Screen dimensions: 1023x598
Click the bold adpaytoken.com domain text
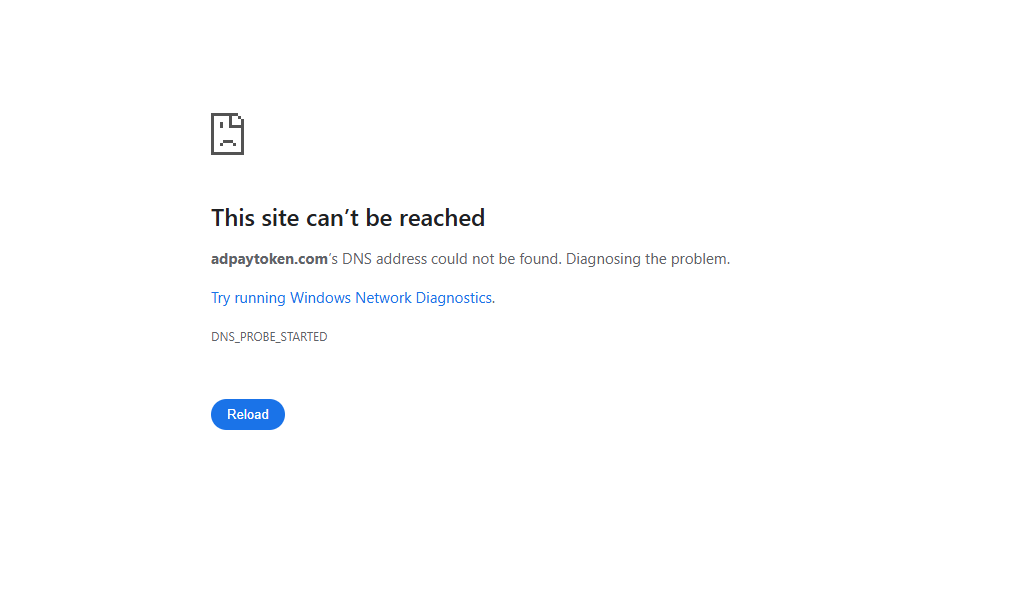[269, 259]
